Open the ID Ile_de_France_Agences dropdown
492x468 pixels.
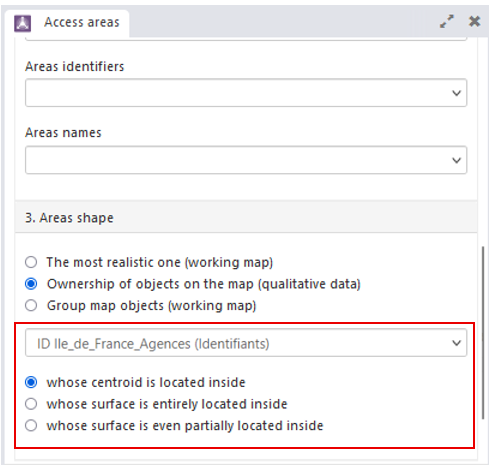click(246, 343)
